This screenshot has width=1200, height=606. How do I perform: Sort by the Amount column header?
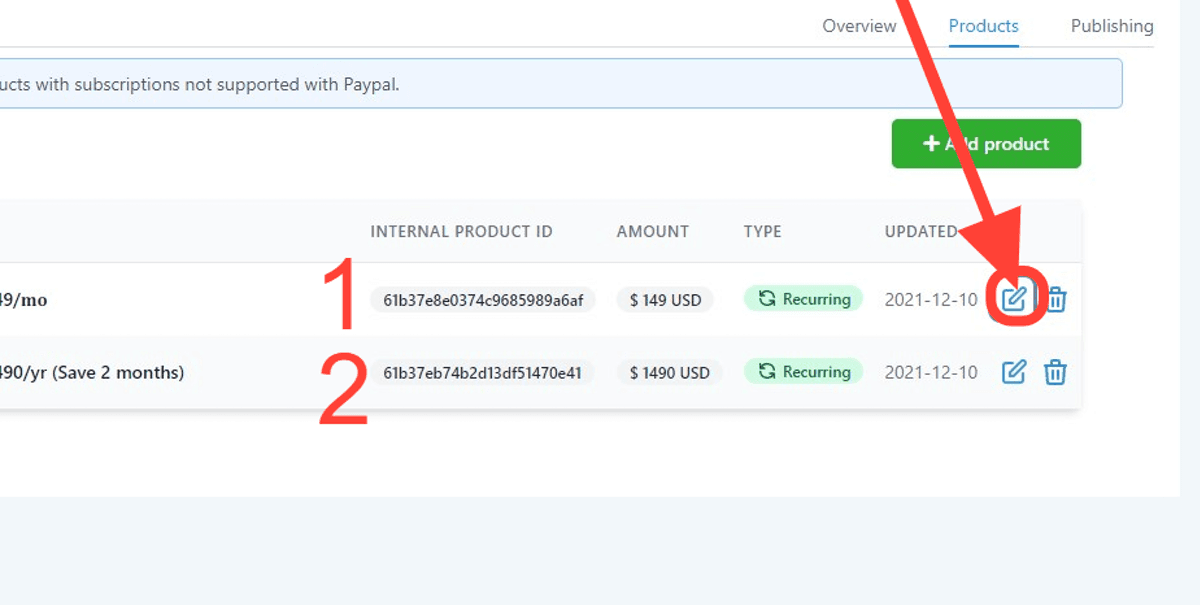click(x=653, y=231)
